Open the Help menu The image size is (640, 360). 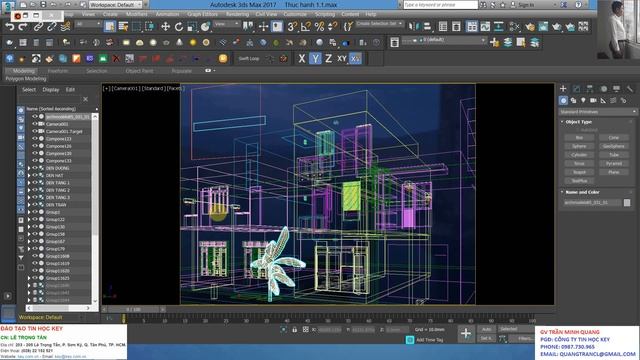[x=371, y=14]
